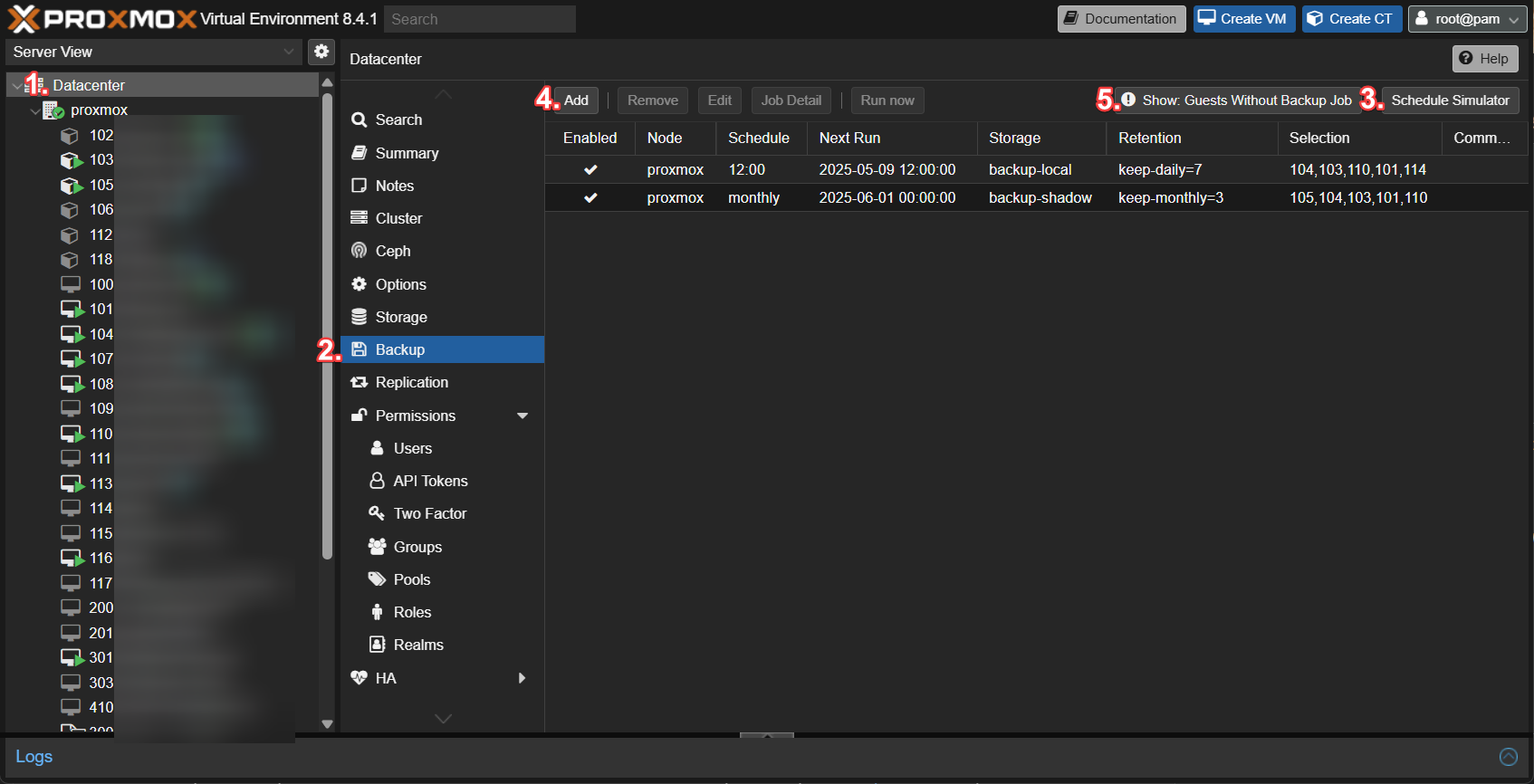Open Two Factor key icon entry
This screenshot has width=1534, height=784.
coord(377,513)
